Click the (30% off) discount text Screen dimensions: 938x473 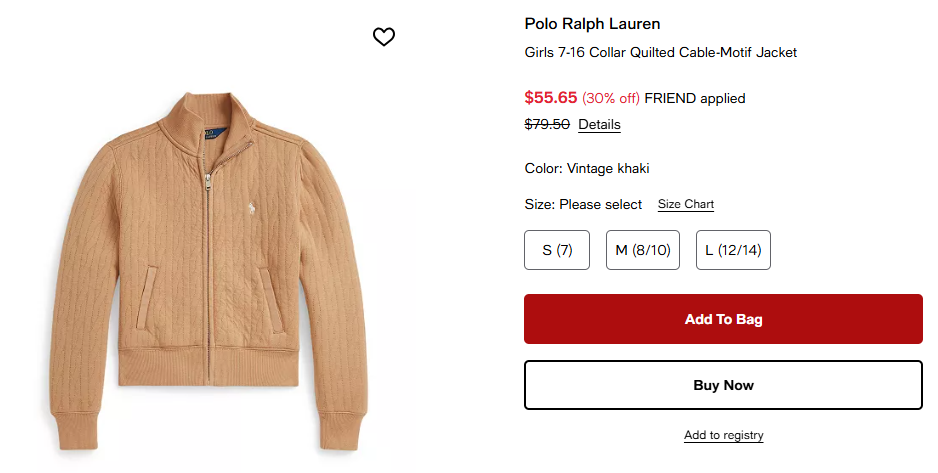tap(611, 98)
